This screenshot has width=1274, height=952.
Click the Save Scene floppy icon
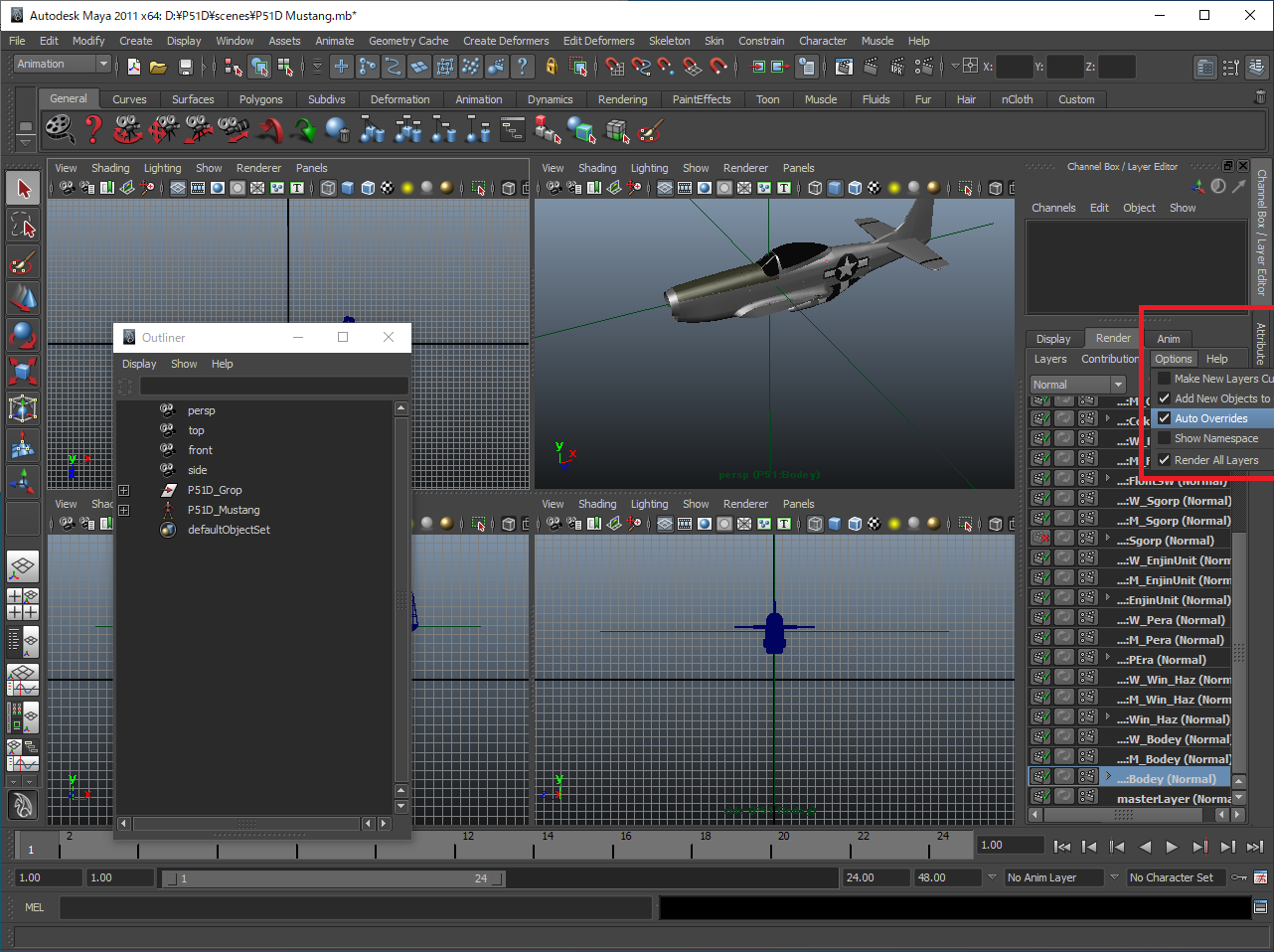pos(185,67)
